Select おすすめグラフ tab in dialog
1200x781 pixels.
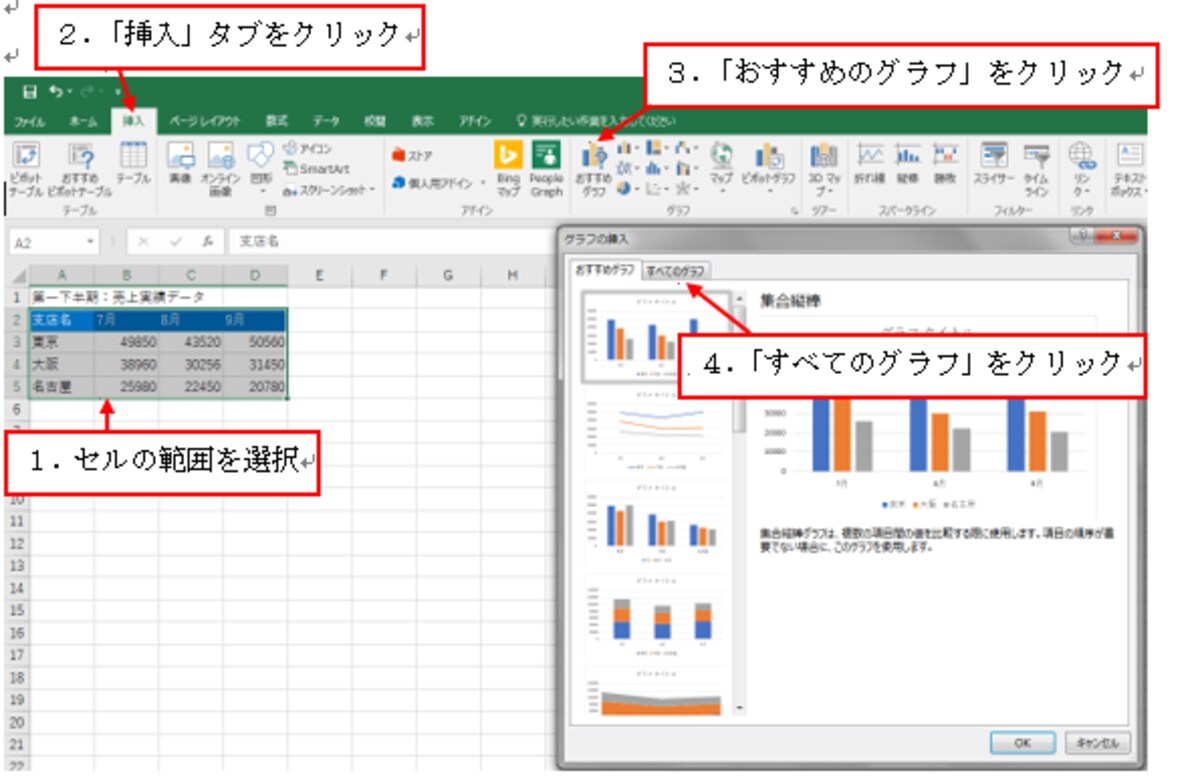pyautogui.click(x=604, y=270)
